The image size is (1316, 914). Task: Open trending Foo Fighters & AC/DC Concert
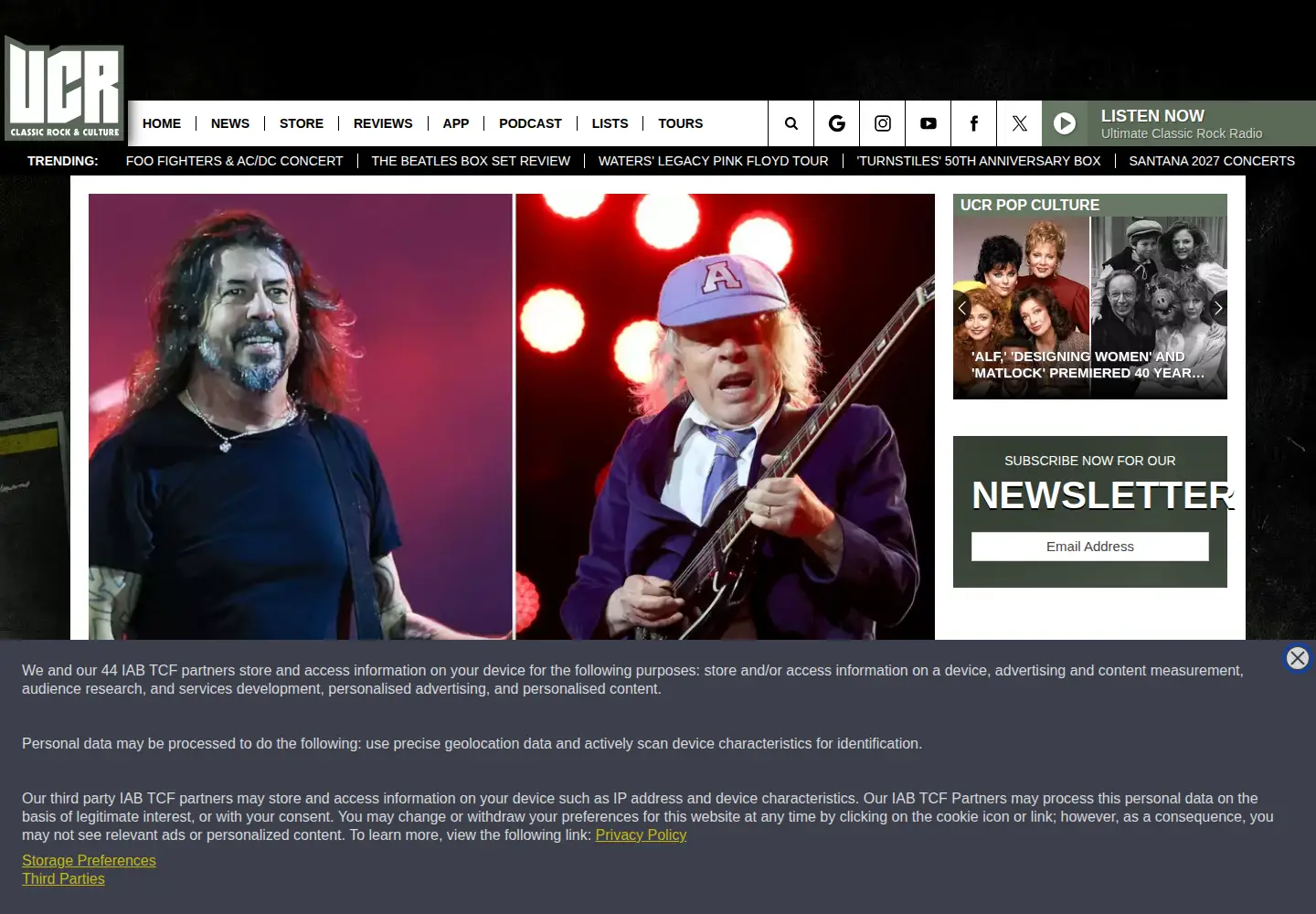235,161
